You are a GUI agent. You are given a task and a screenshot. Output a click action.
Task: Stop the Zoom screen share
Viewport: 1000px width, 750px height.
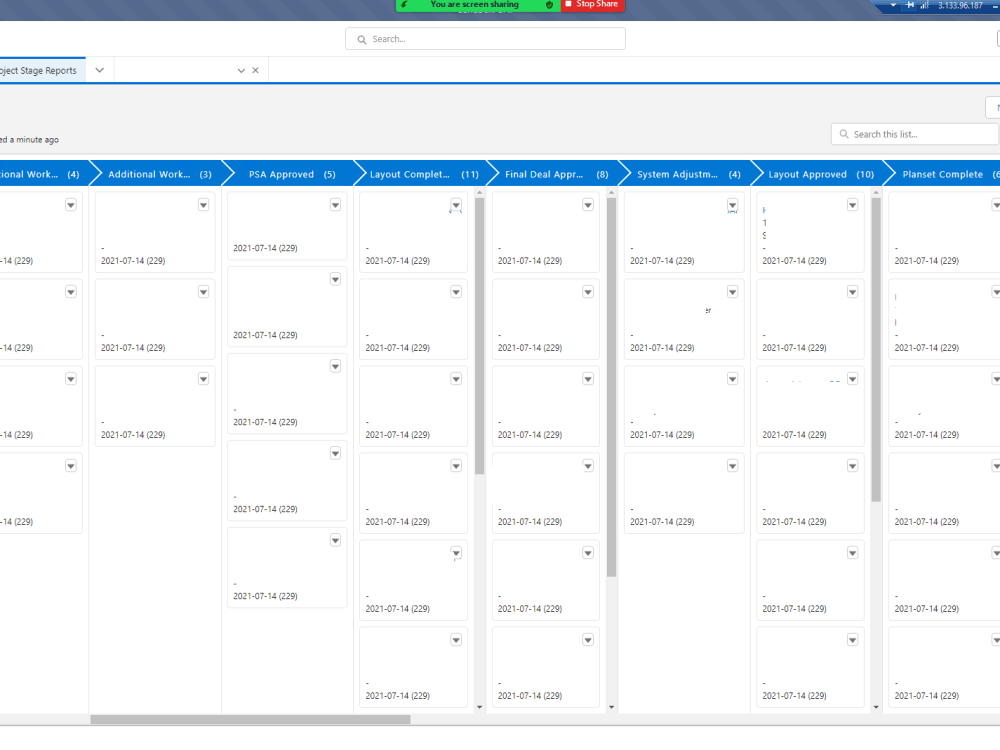click(x=592, y=4)
